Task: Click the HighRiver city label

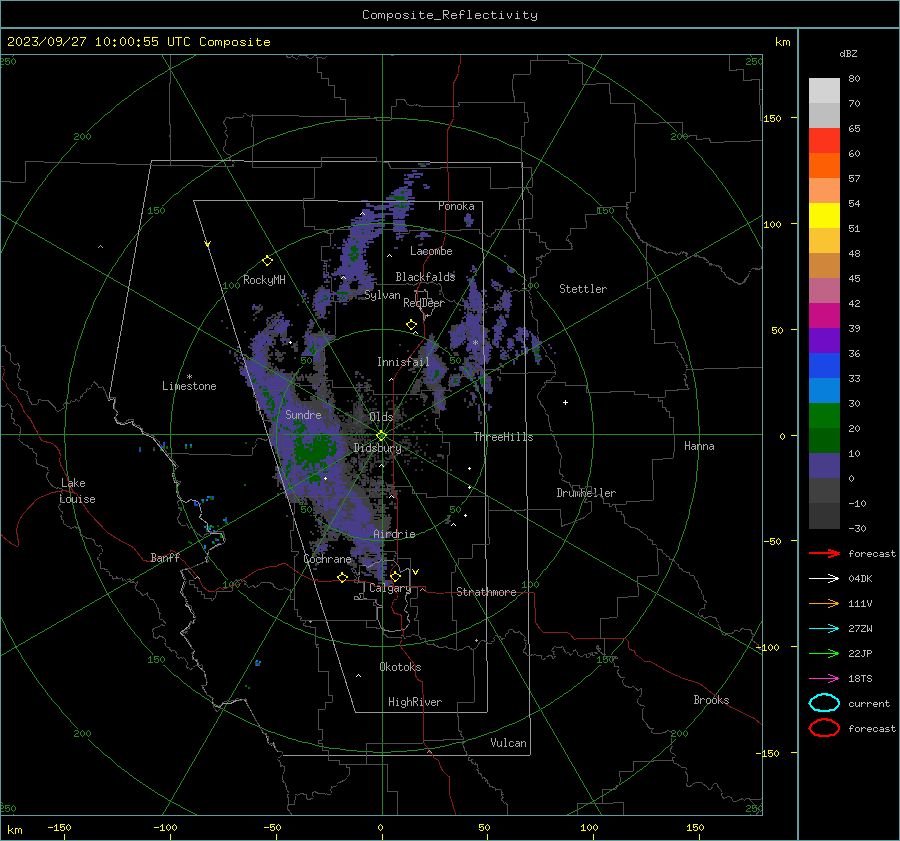Action: click(415, 702)
